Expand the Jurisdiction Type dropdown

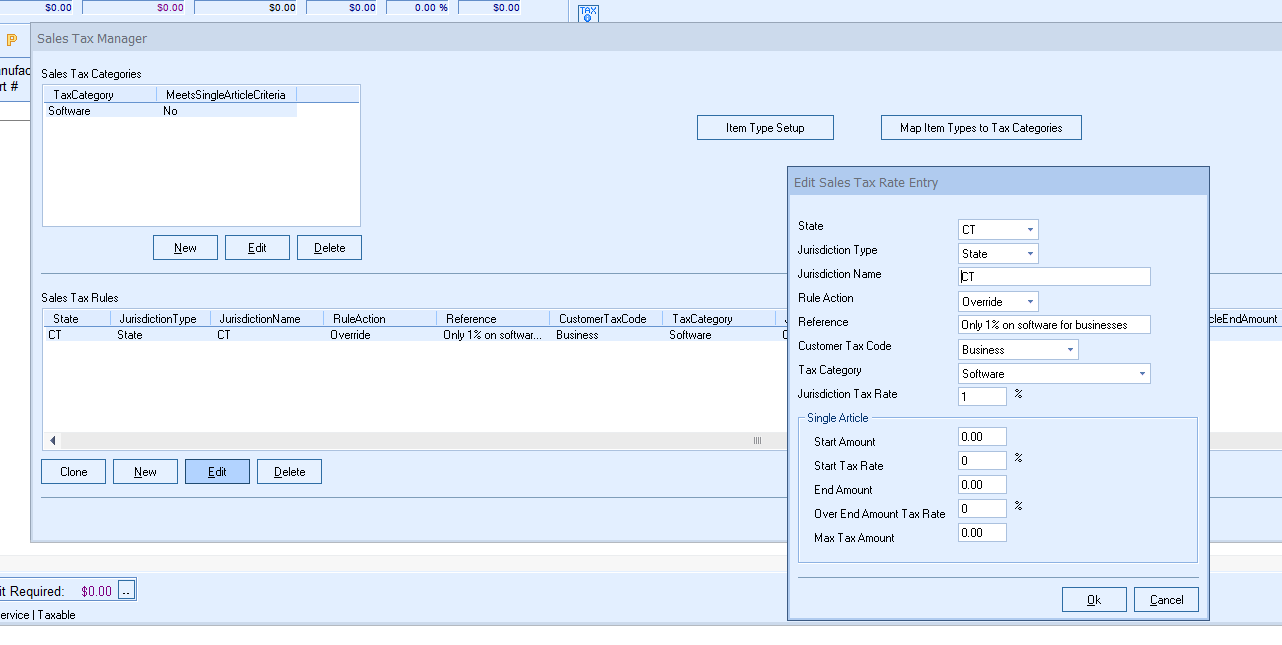1030,254
